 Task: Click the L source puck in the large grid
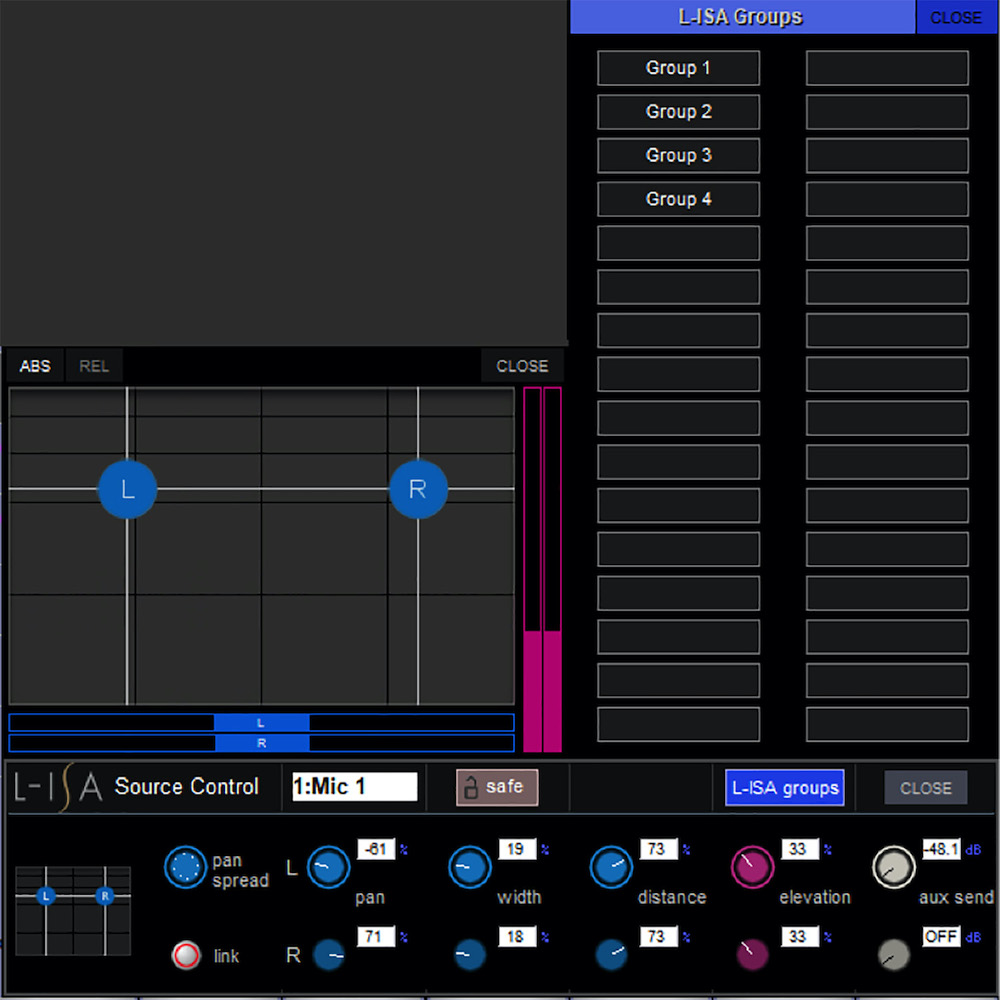click(128, 489)
